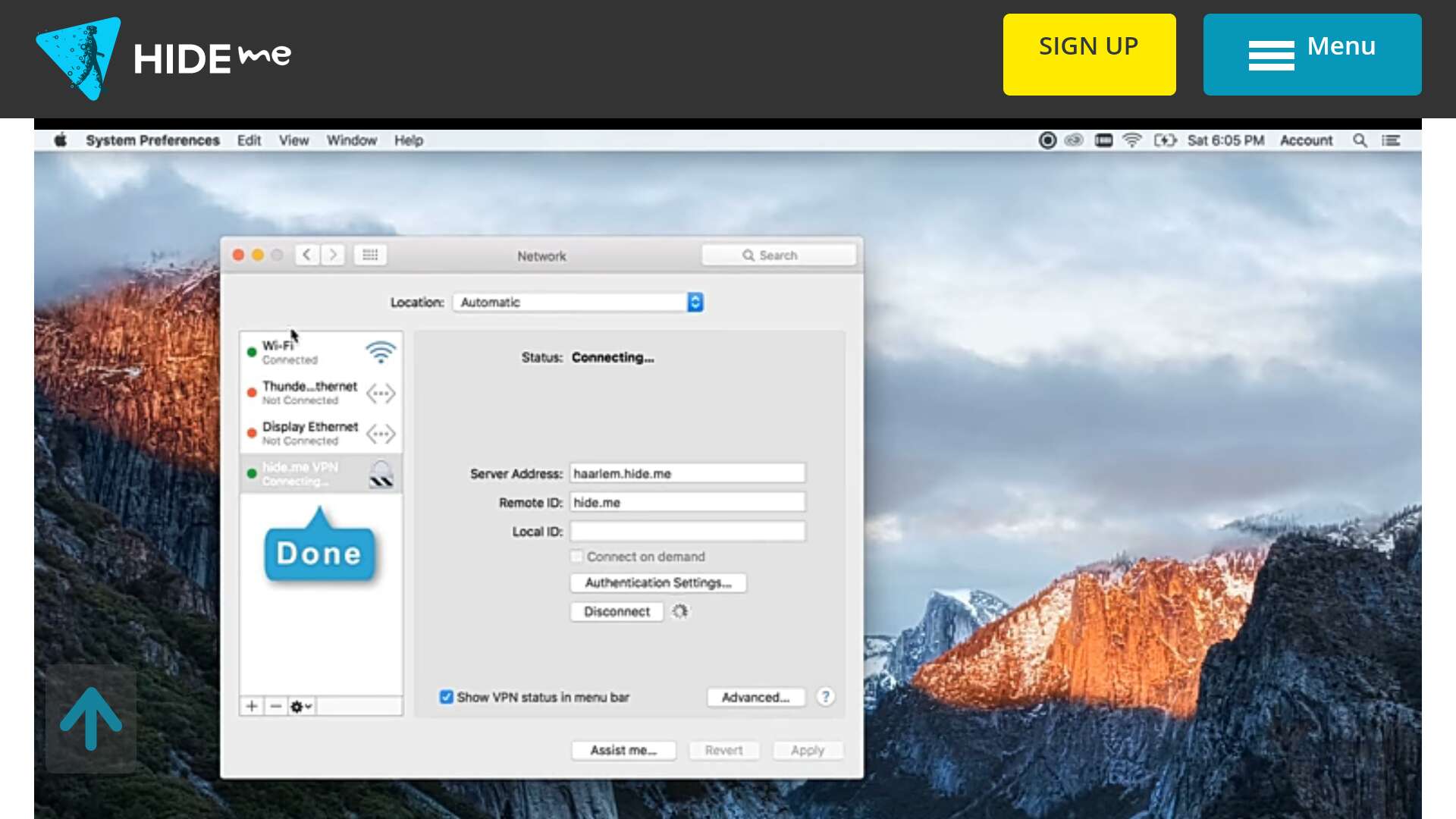Enable the Connect on demand checkbox

tap(577, 557)
